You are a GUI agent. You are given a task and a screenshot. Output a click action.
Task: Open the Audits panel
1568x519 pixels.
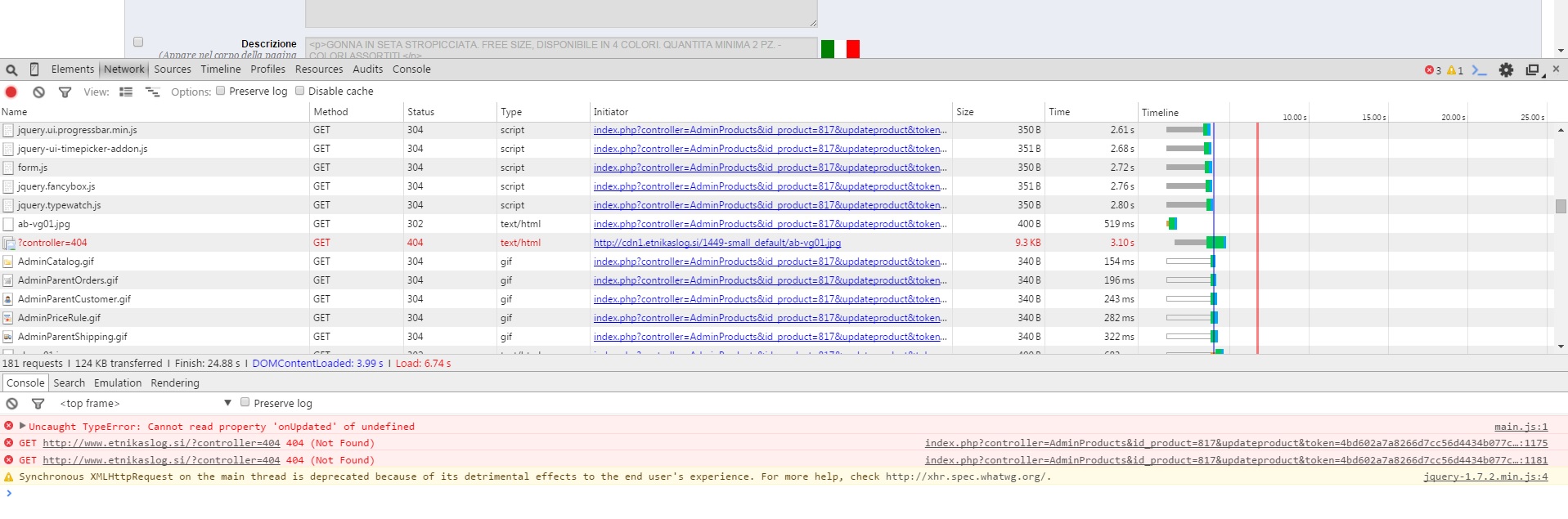367,69
